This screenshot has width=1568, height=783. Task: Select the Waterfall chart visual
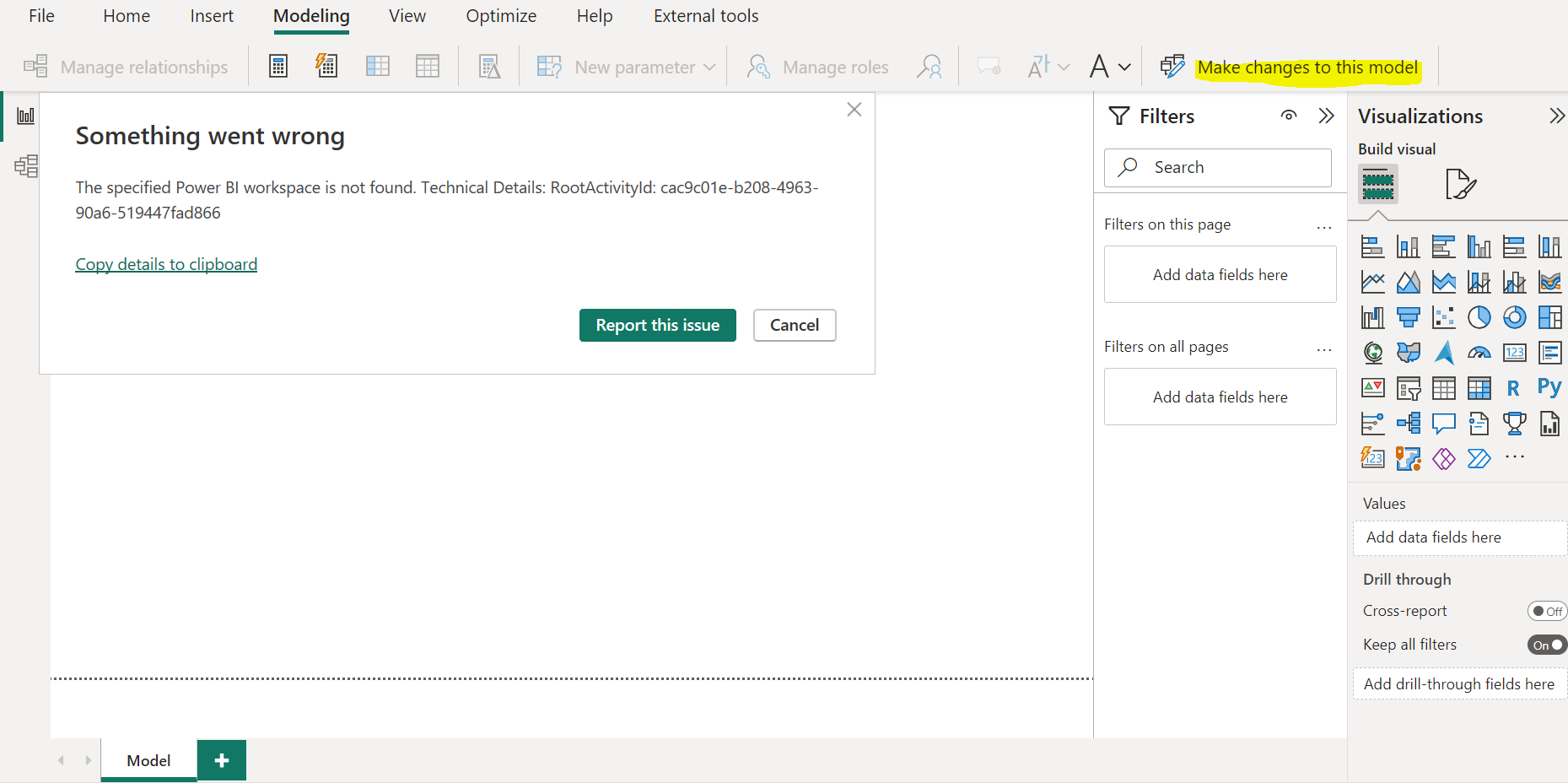click(x=1373, y=317)
